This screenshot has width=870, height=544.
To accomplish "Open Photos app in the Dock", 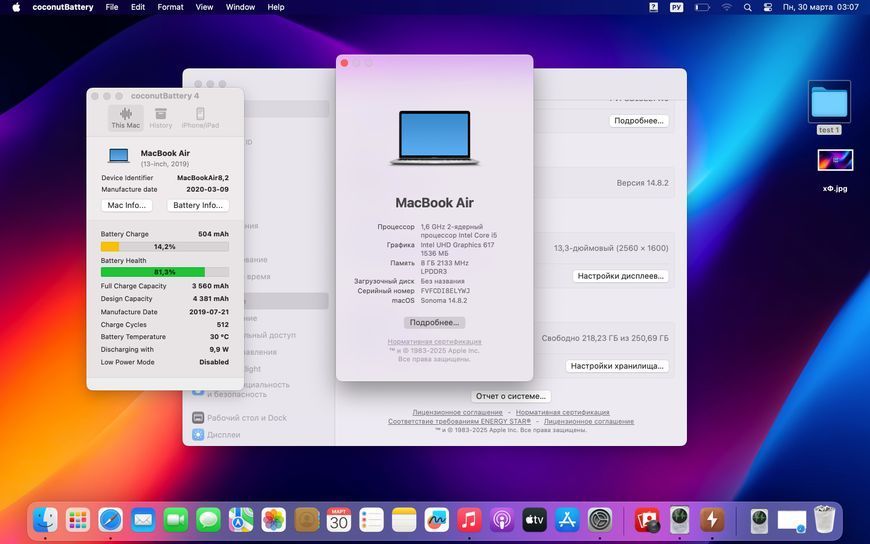I will pyautogui.click(x=274, y=520).
